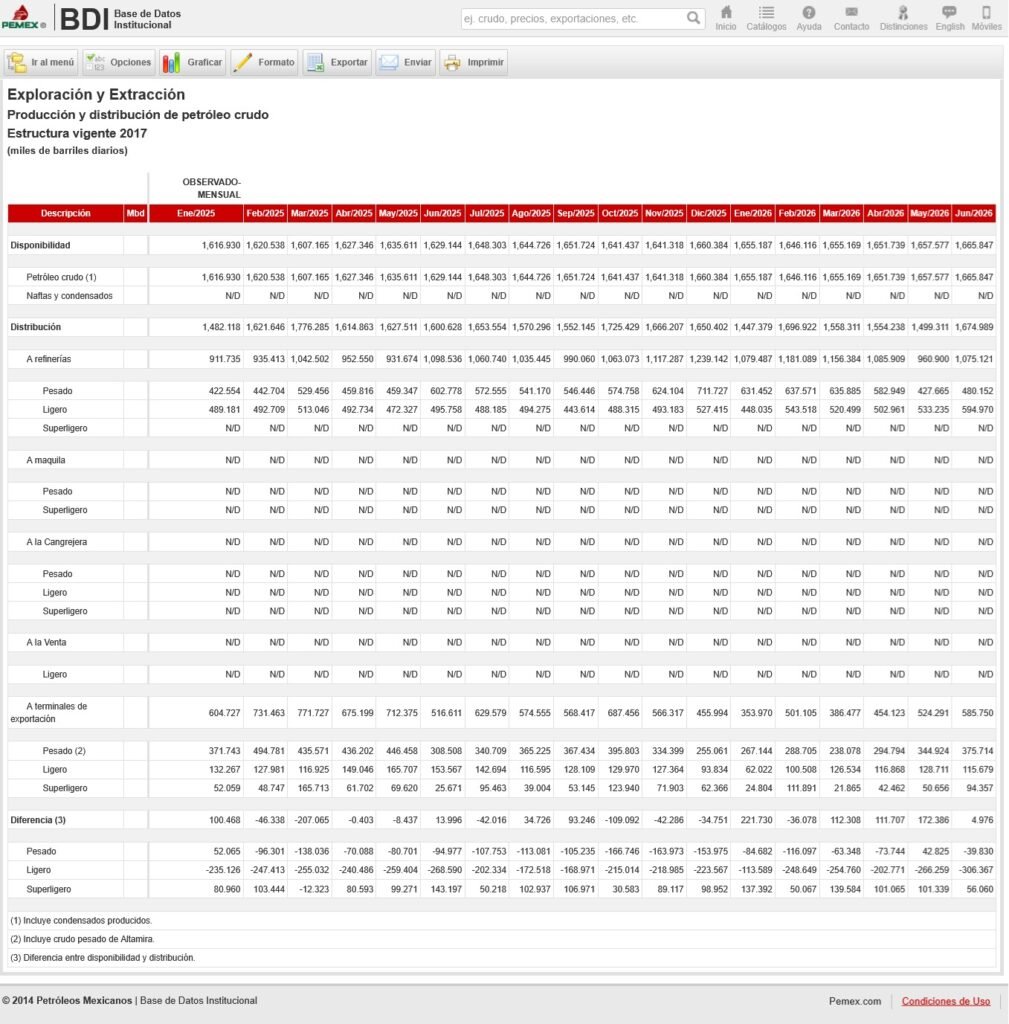
Task: Click the Sep/2025 column header
Action: coord(575,213)
